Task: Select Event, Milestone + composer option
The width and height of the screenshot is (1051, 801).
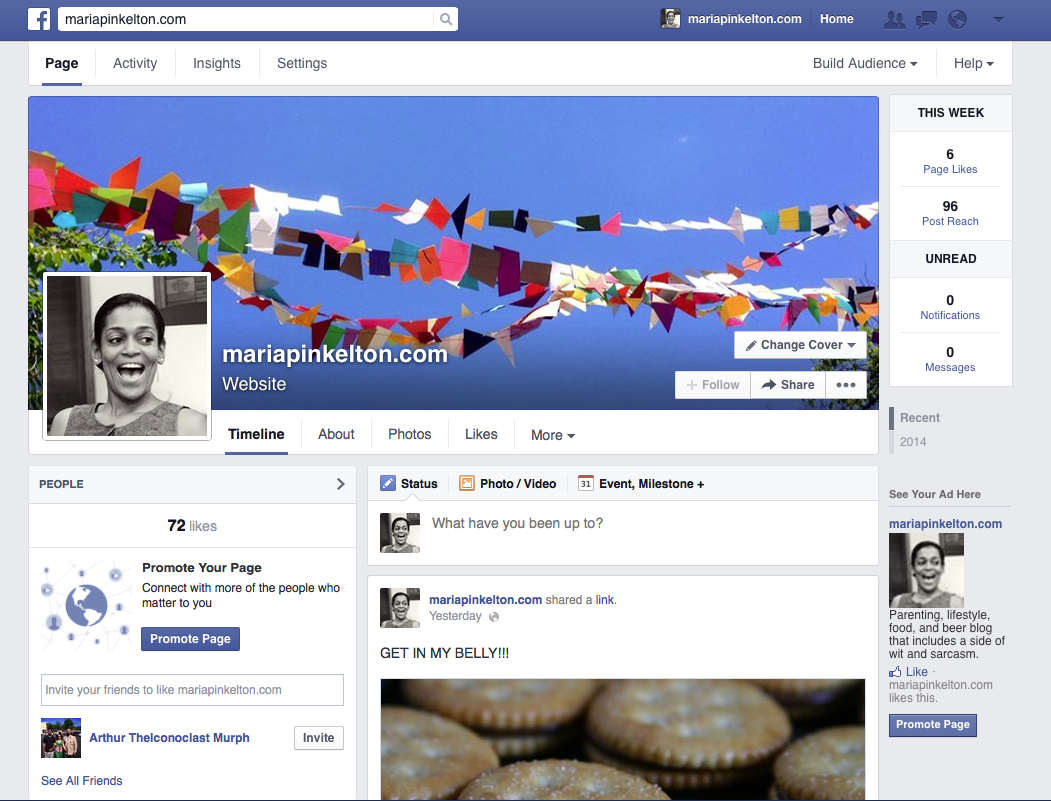Action: pyautogui.click(x=641, y=484)
